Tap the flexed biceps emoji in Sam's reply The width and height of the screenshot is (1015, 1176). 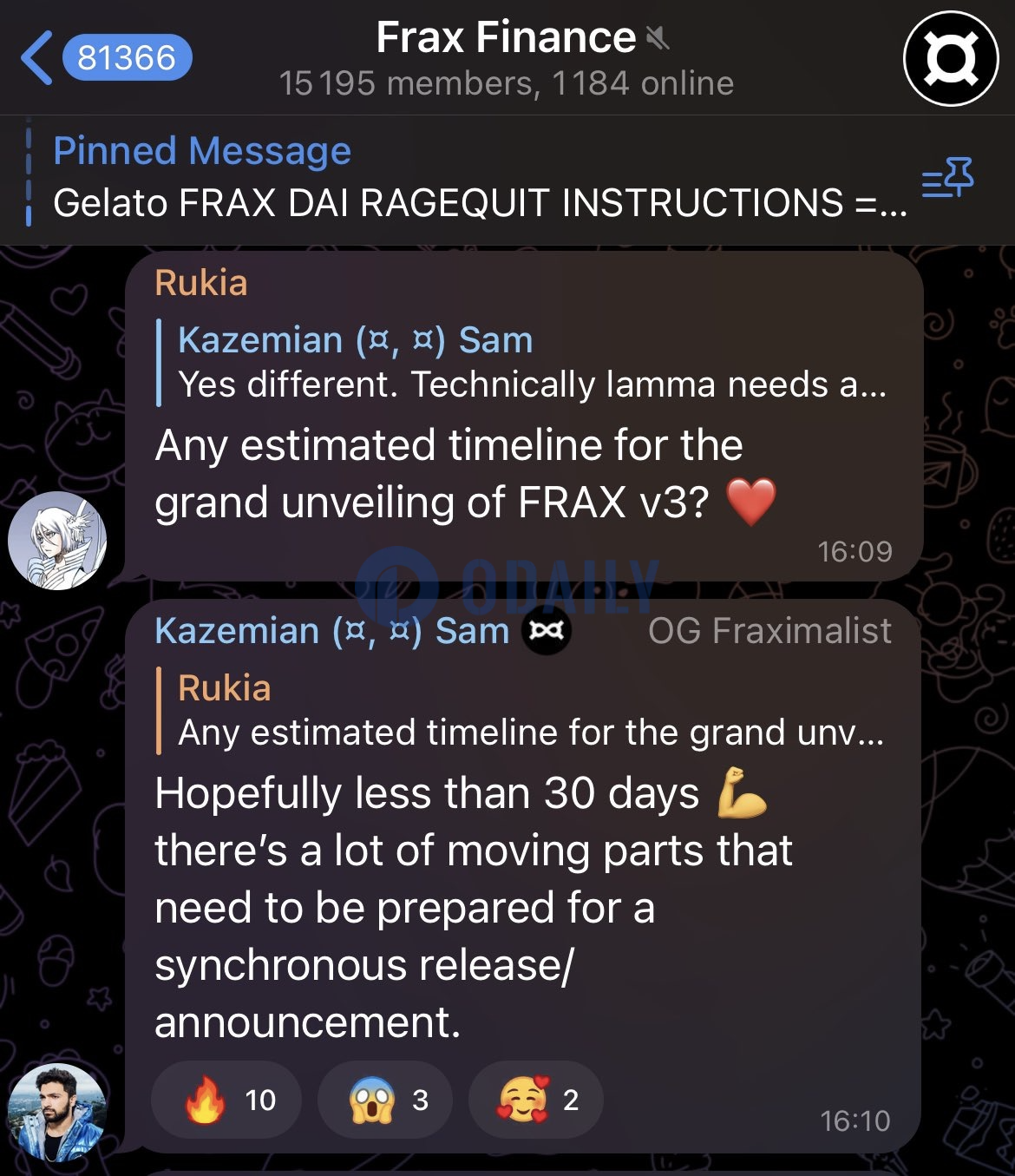click(x=743, y=792)
